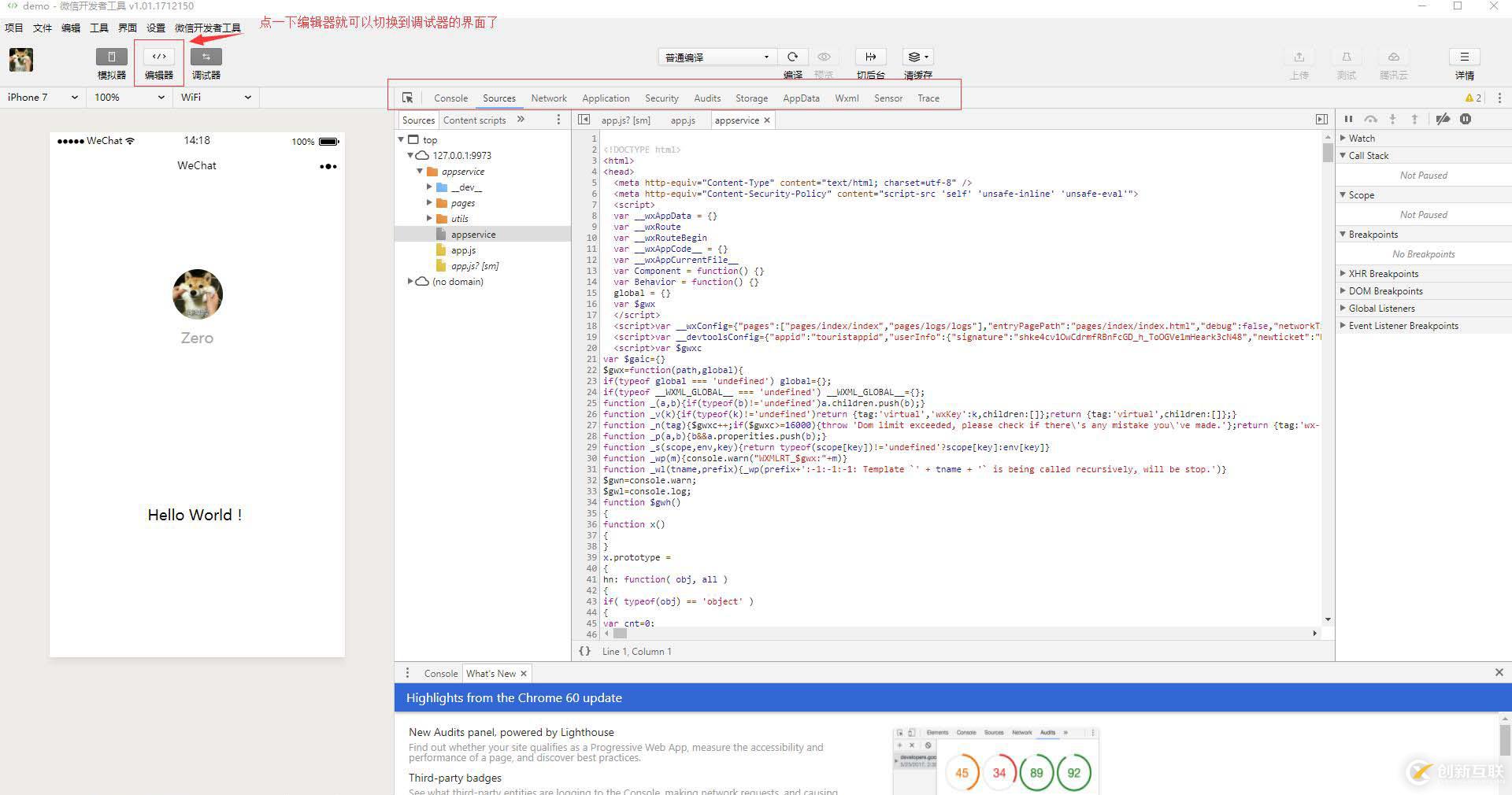Screen dimensions: 1512x795
Task: Open the WiFi network dropdown
Action: [216, 98]
